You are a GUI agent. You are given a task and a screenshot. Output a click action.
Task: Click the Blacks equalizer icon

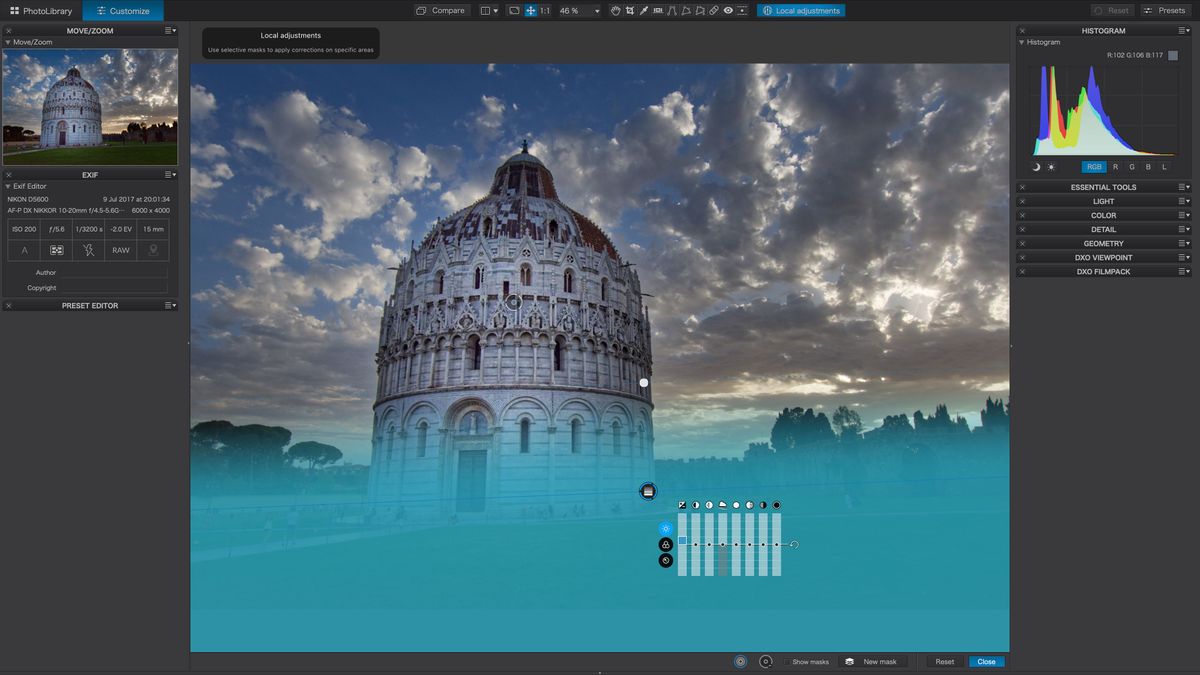pos(777,505)
